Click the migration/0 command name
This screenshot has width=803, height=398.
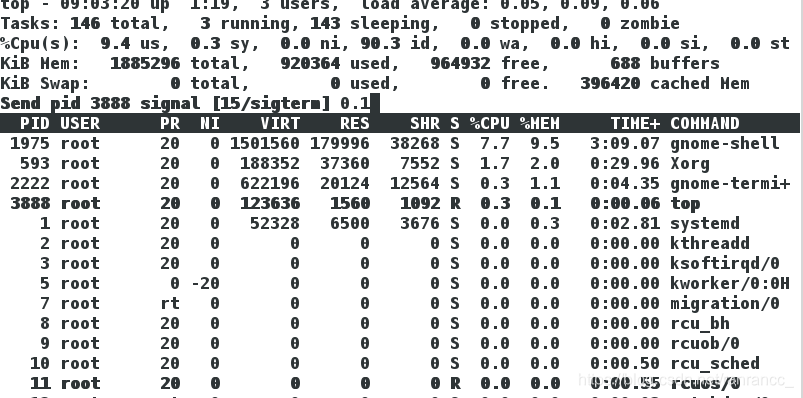(725, 304)
